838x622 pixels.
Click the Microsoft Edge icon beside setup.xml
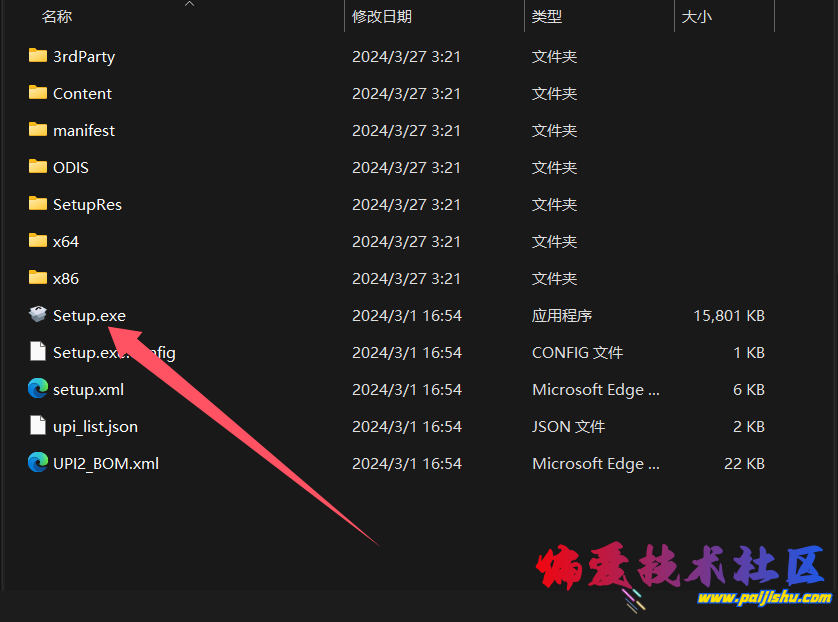(x=37, y=389)
